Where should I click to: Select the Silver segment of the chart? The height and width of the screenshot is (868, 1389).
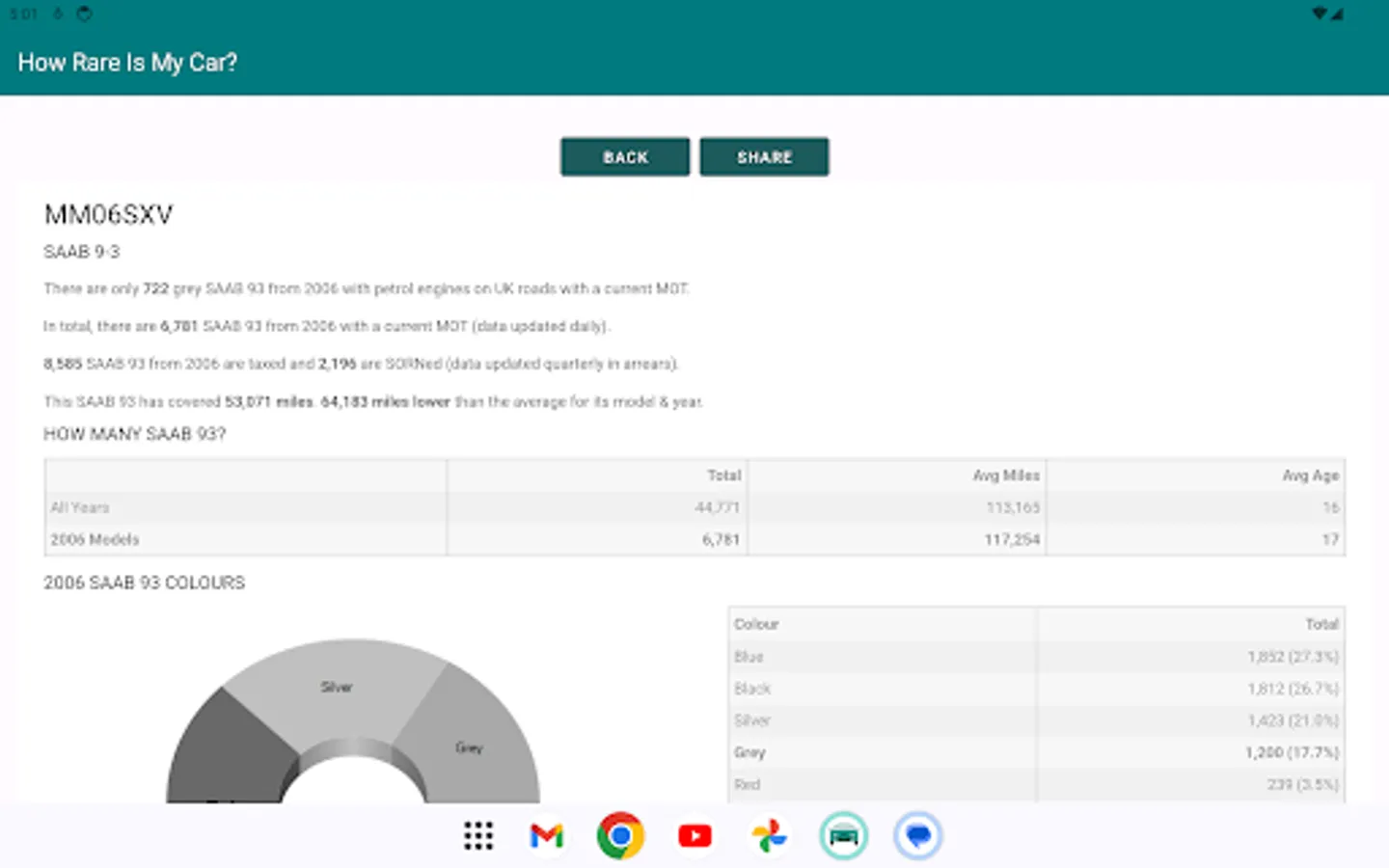[336, 687]
